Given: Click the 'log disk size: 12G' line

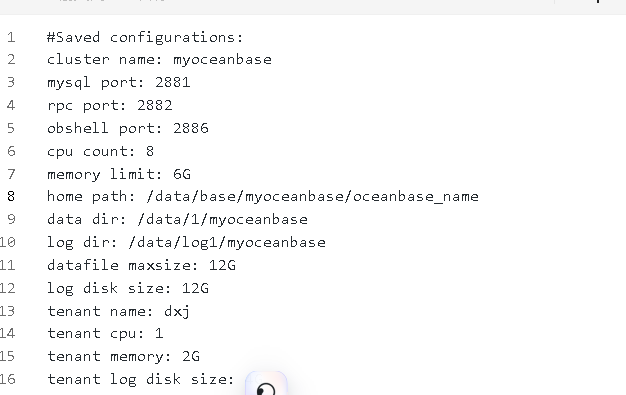Looking at the screenshot, I should pos(128,288).
